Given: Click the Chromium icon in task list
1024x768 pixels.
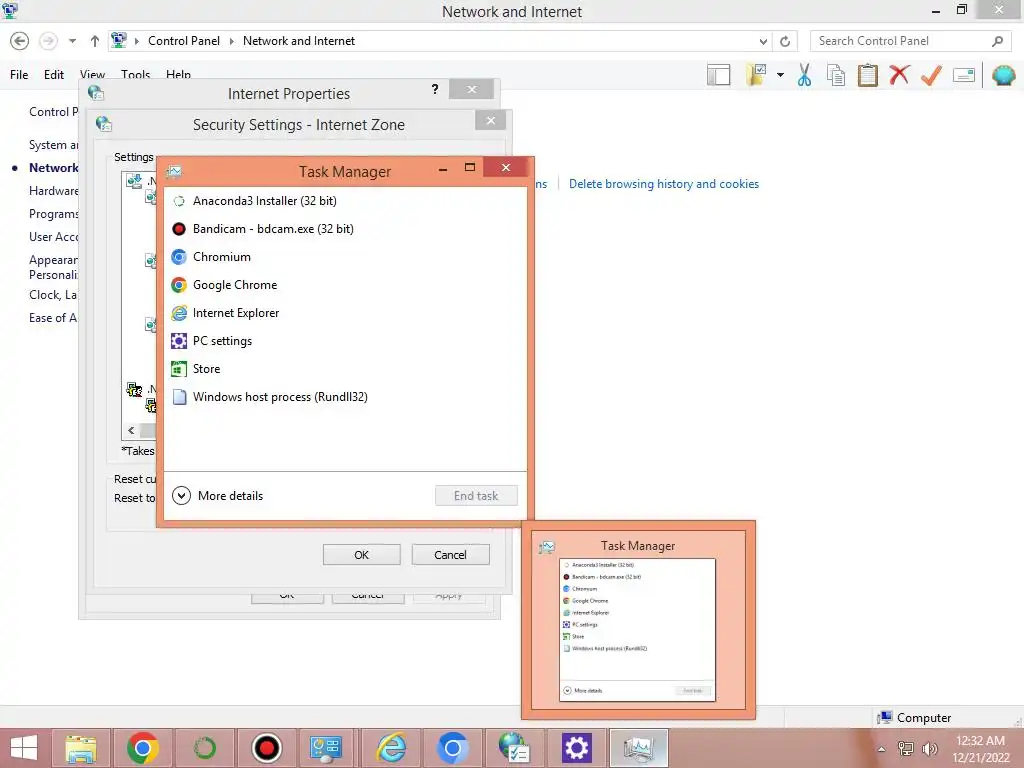Looking at the screenshot, I should (178, 257).
